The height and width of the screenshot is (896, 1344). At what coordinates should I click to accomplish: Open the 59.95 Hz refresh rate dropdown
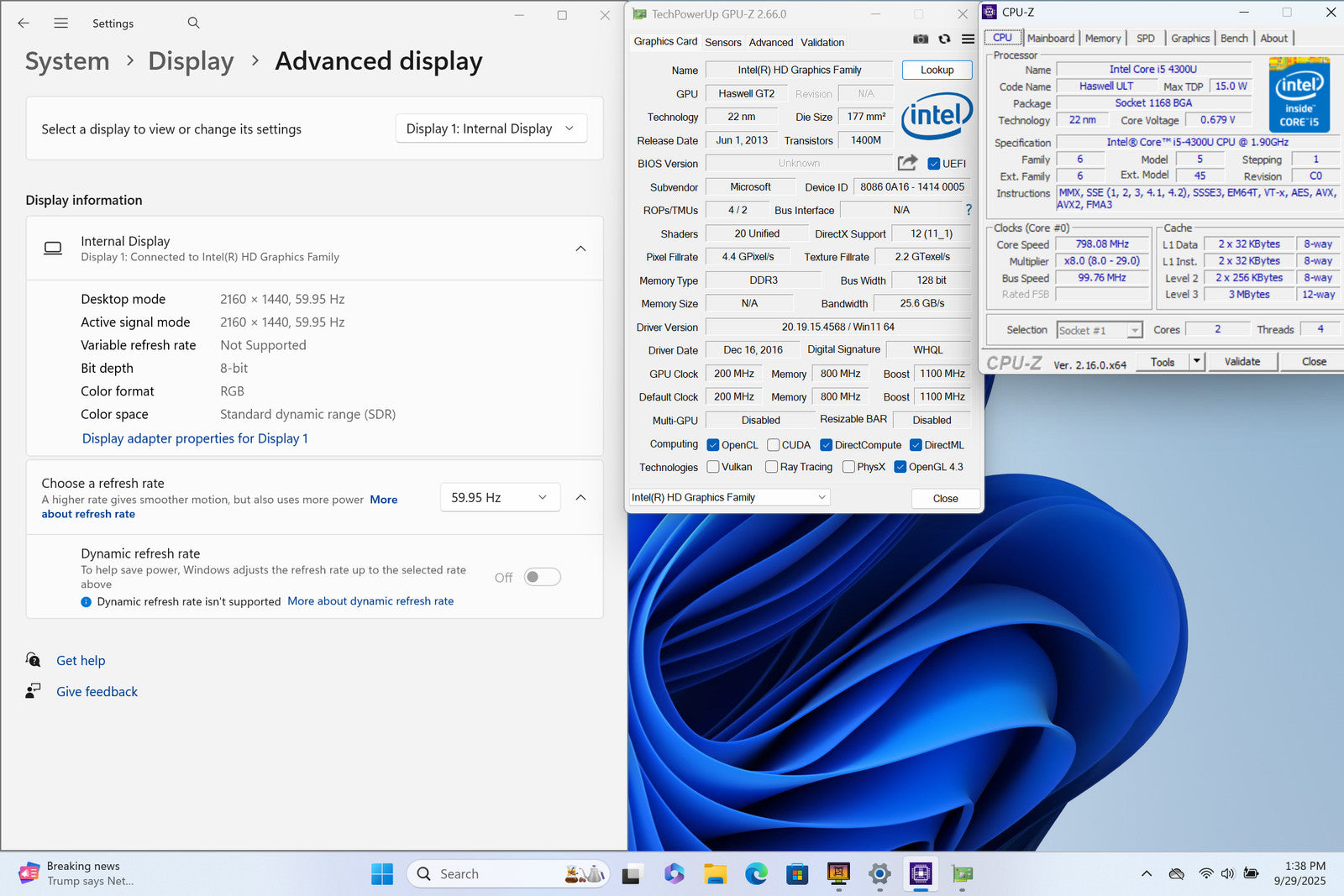[x=499, y=498]
